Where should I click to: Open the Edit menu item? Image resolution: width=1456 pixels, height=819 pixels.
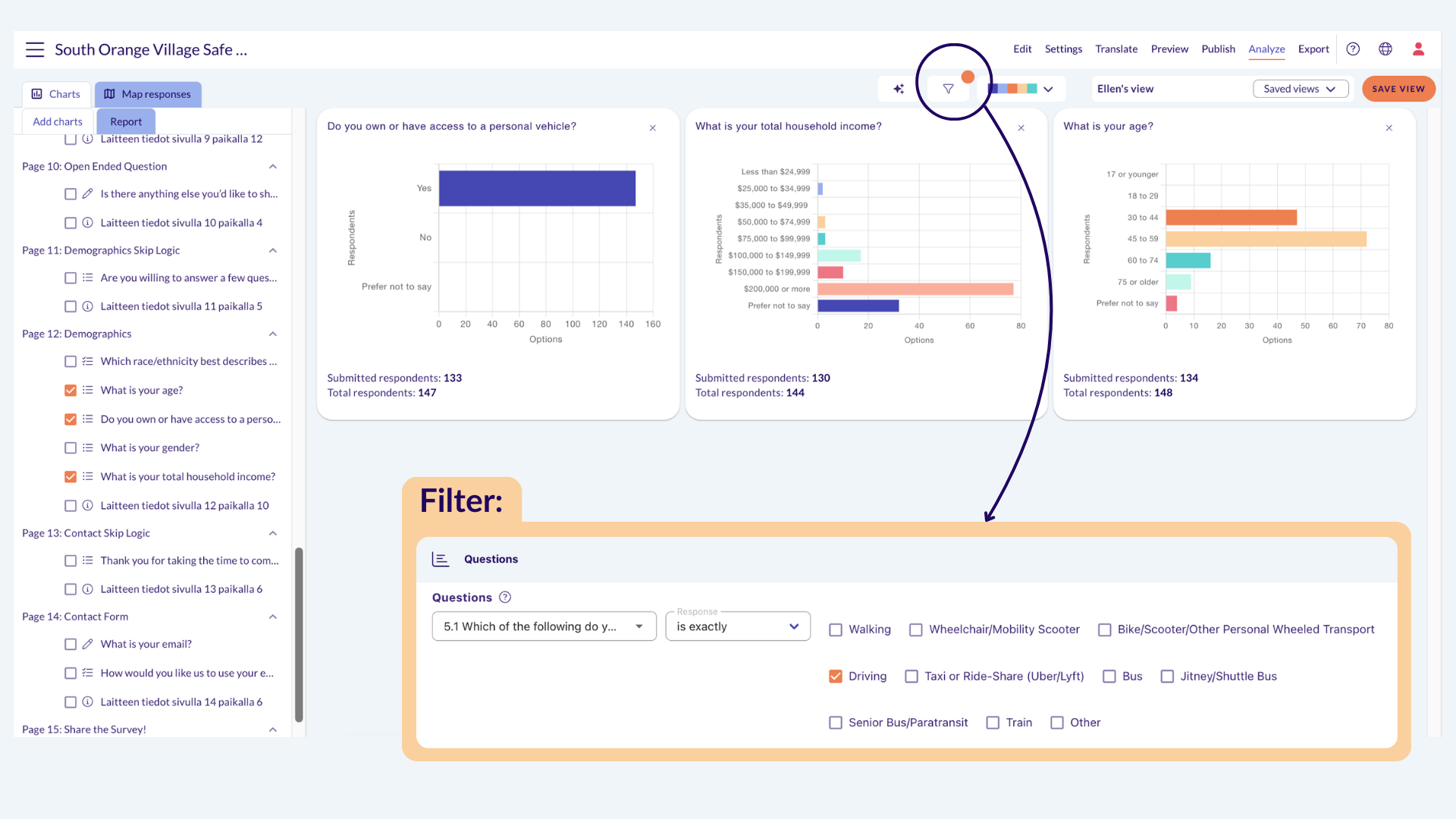(1022, 49)
